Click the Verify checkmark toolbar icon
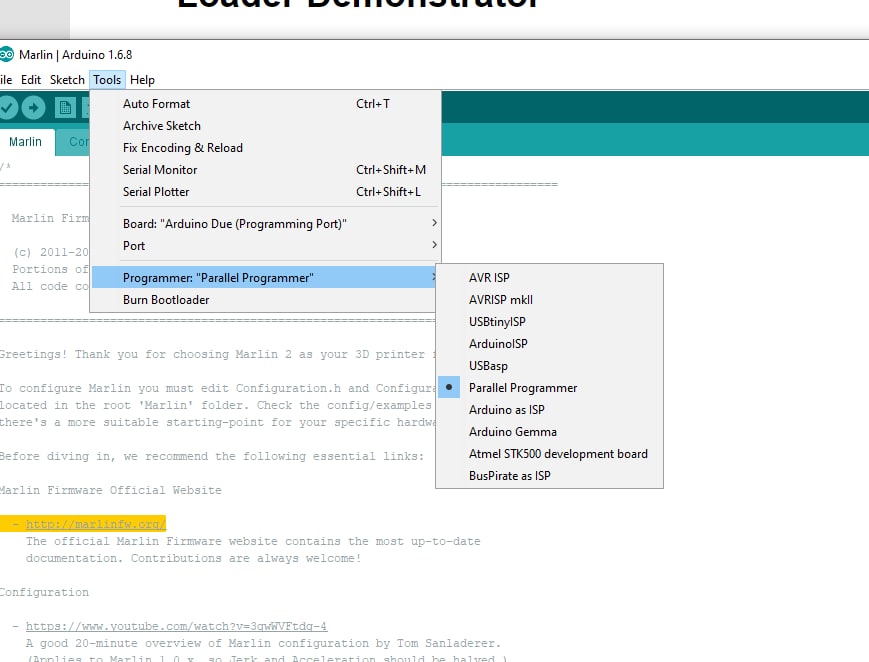The height and width of the screenshot is (662, 869). (7, 107)
